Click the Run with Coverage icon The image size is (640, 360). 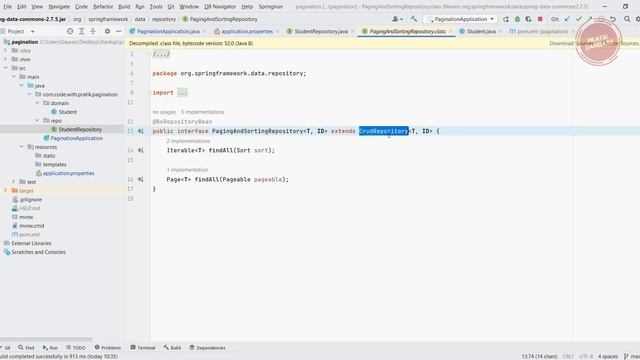529,19
